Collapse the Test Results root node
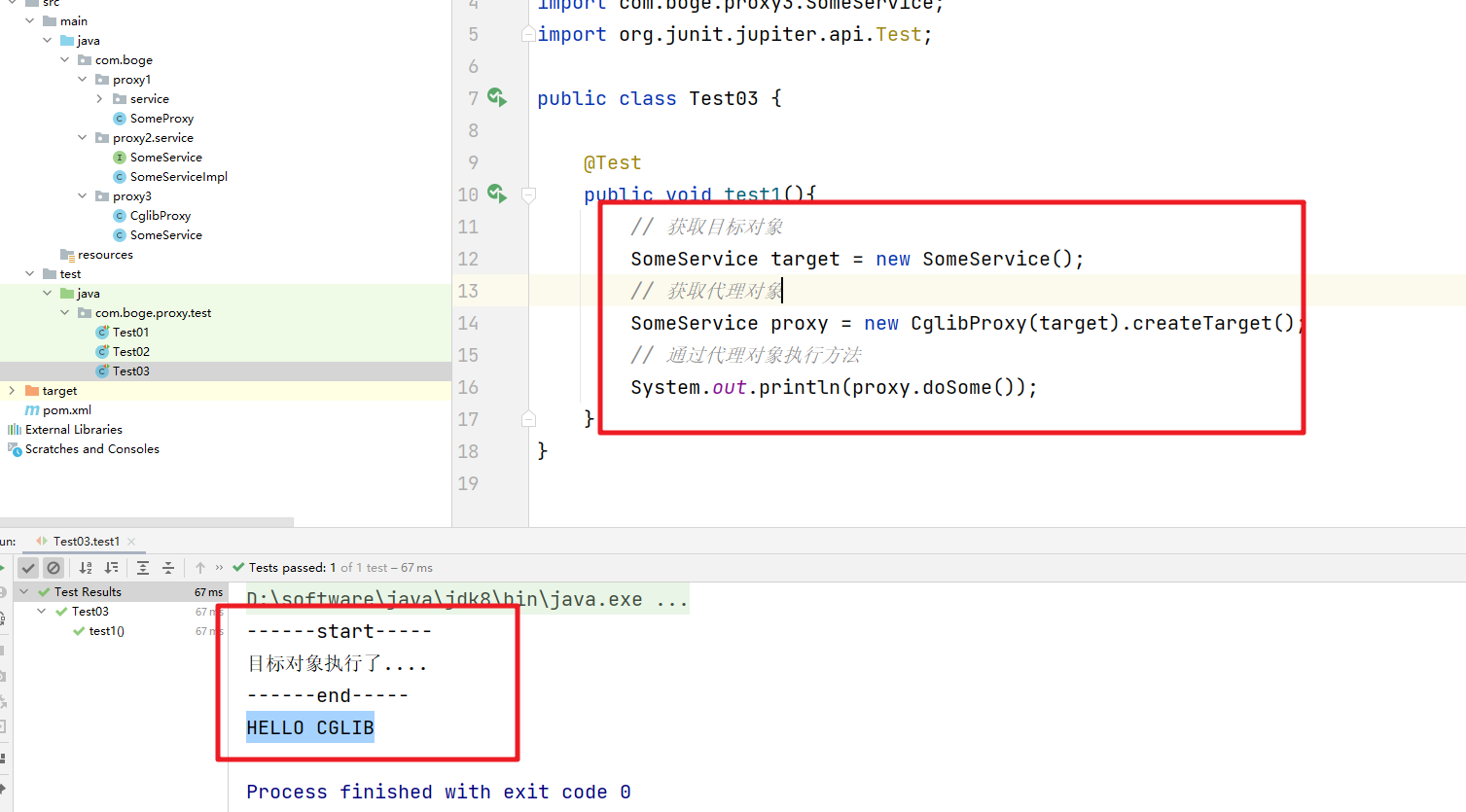Screen dimensions: 1466x812 pyautogui.click(x=24, y=591)
